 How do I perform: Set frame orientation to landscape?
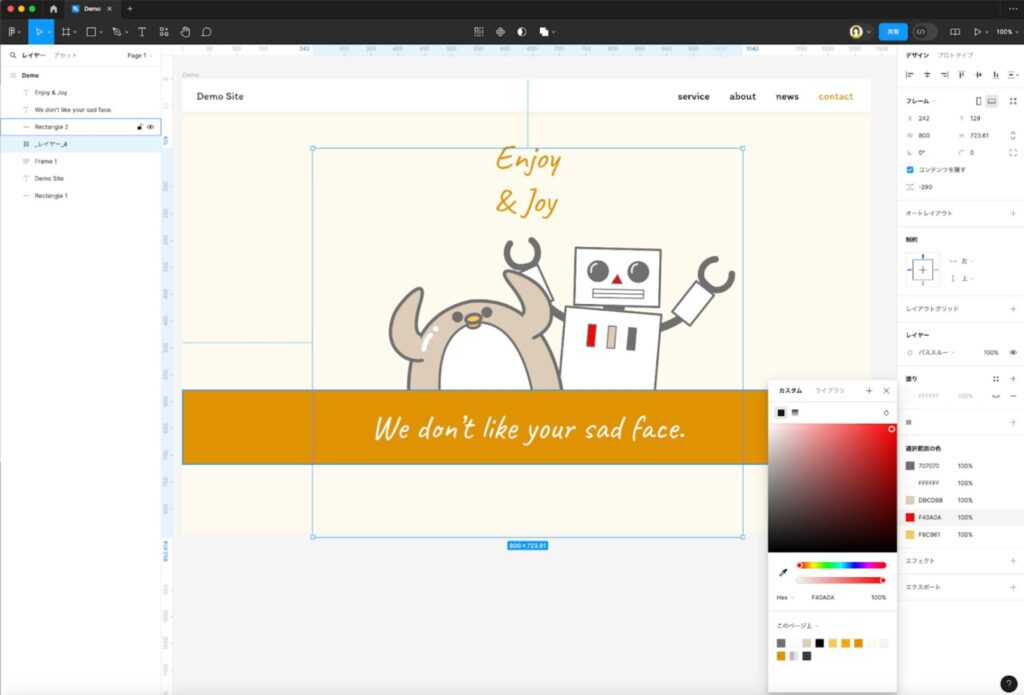tap(992, 101)
